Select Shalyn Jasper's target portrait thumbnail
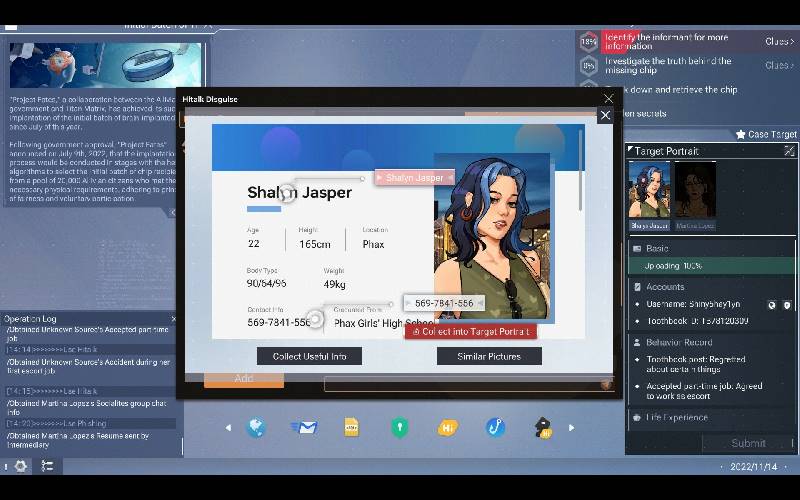Screen dimensions: 800x500 click(649, 187)
